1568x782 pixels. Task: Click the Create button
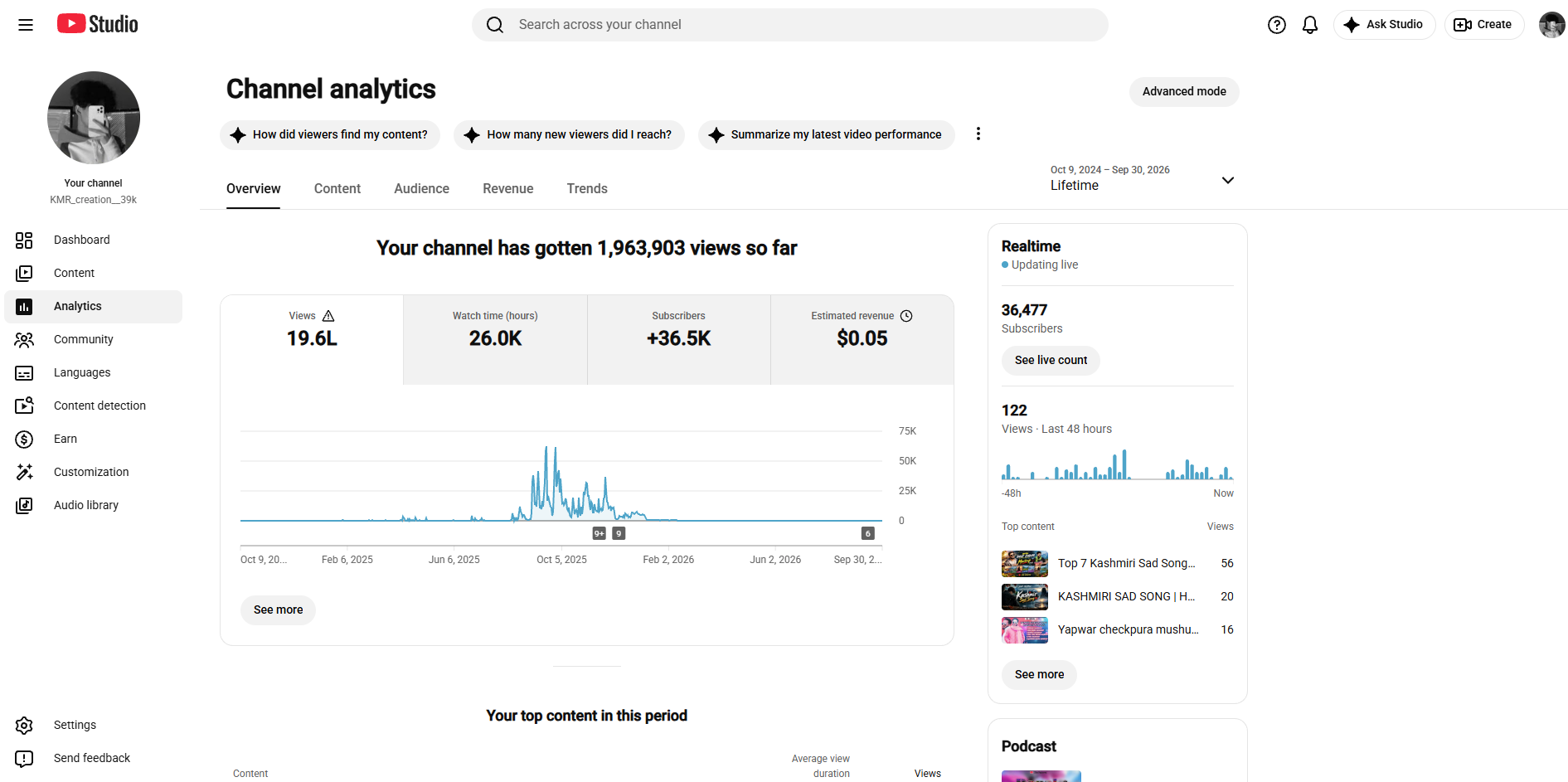pos(1484,25)
